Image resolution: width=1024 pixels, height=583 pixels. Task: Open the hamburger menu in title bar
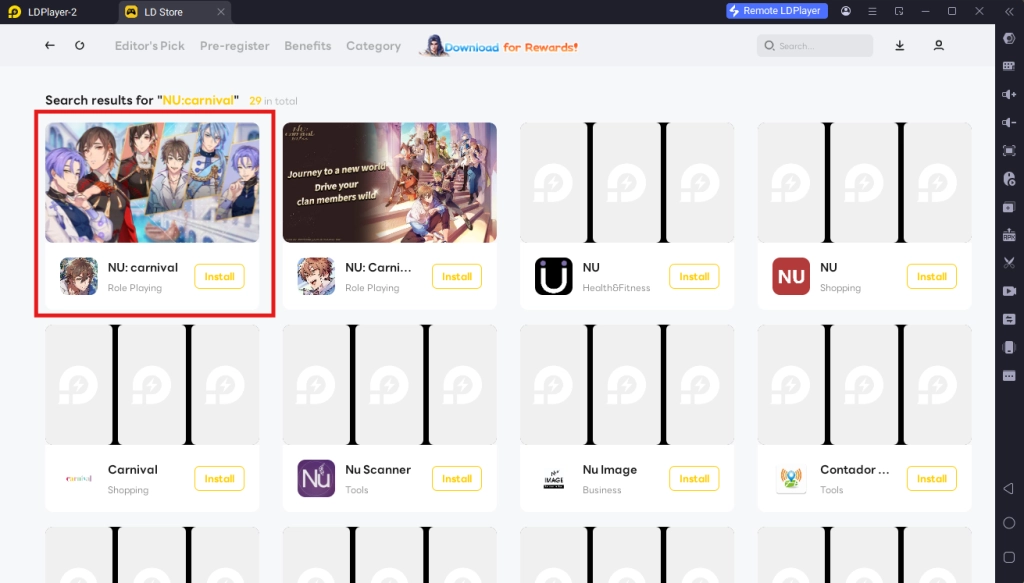[872, 11]
